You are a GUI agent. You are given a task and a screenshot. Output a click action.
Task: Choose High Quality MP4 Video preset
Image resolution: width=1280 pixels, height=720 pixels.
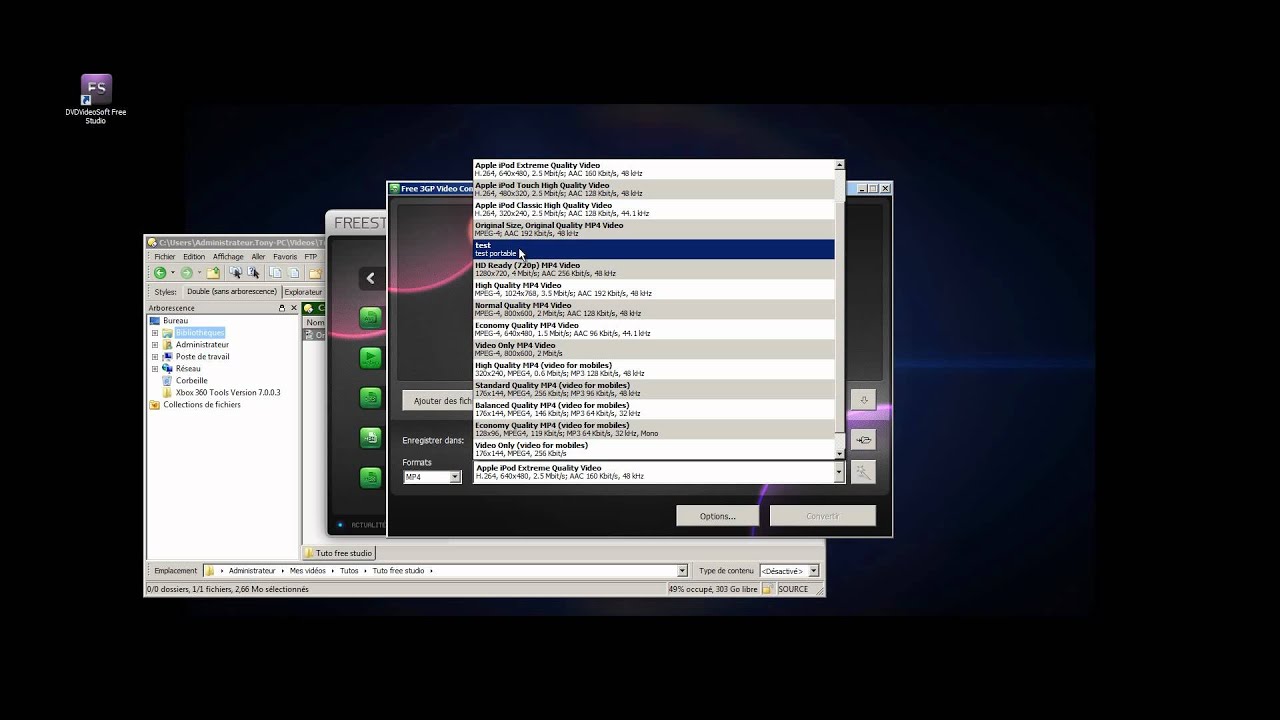click(653, 289)
